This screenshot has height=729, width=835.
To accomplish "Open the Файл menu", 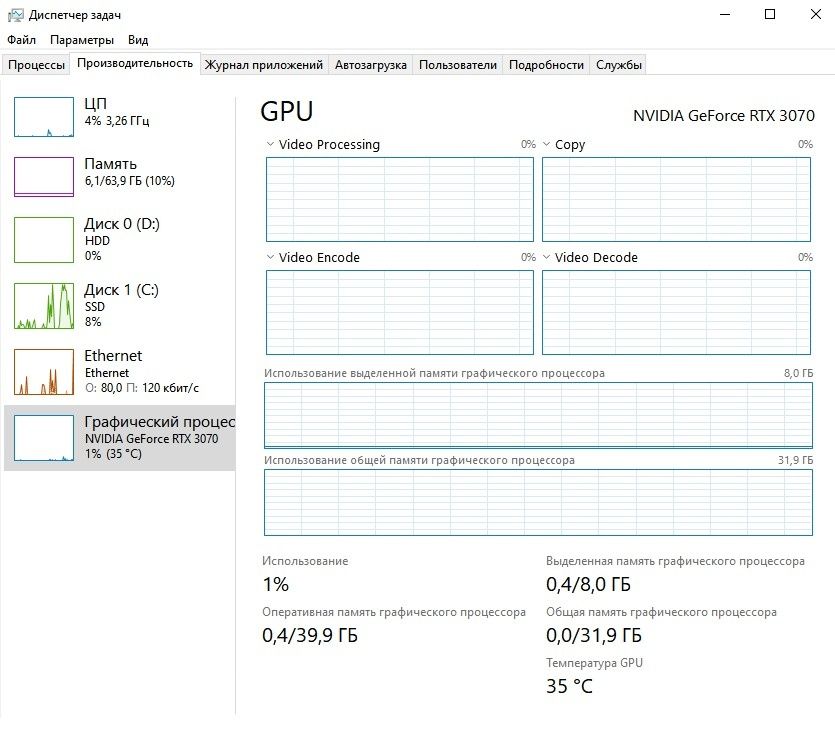I will point(21,40).
